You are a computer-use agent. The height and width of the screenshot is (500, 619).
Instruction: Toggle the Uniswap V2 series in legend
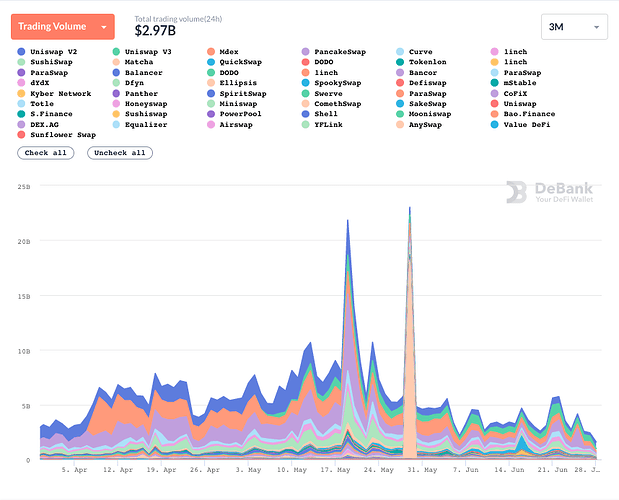click(x=47, y=52)
